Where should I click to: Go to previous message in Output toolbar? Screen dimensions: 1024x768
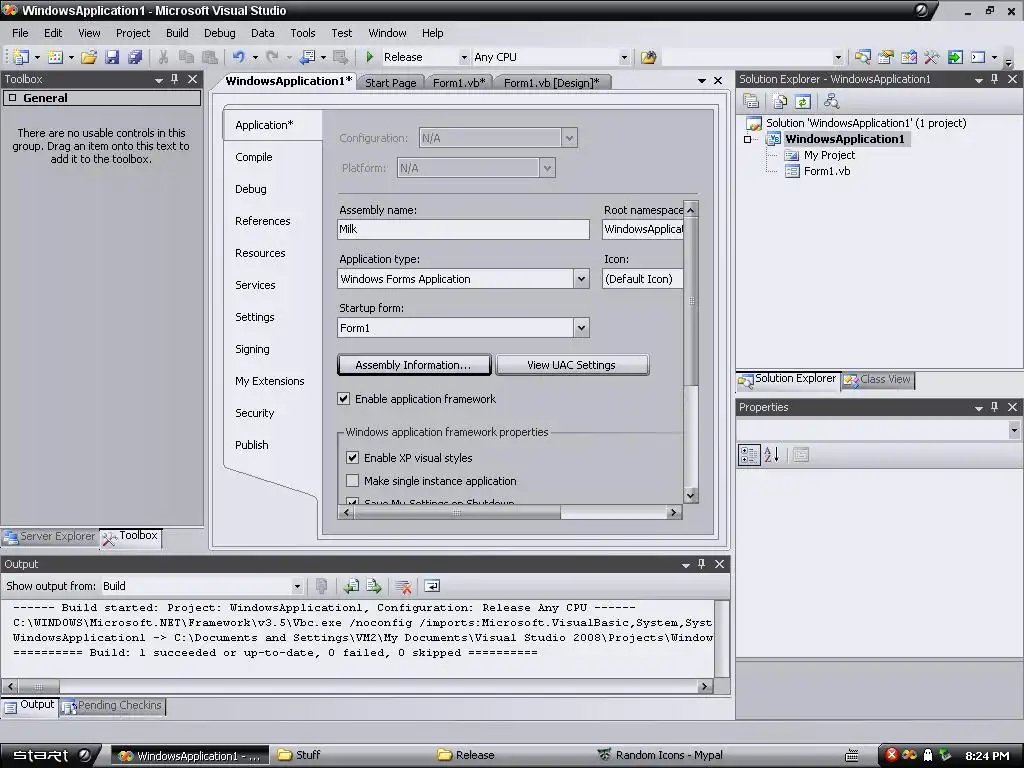[351, 586]
